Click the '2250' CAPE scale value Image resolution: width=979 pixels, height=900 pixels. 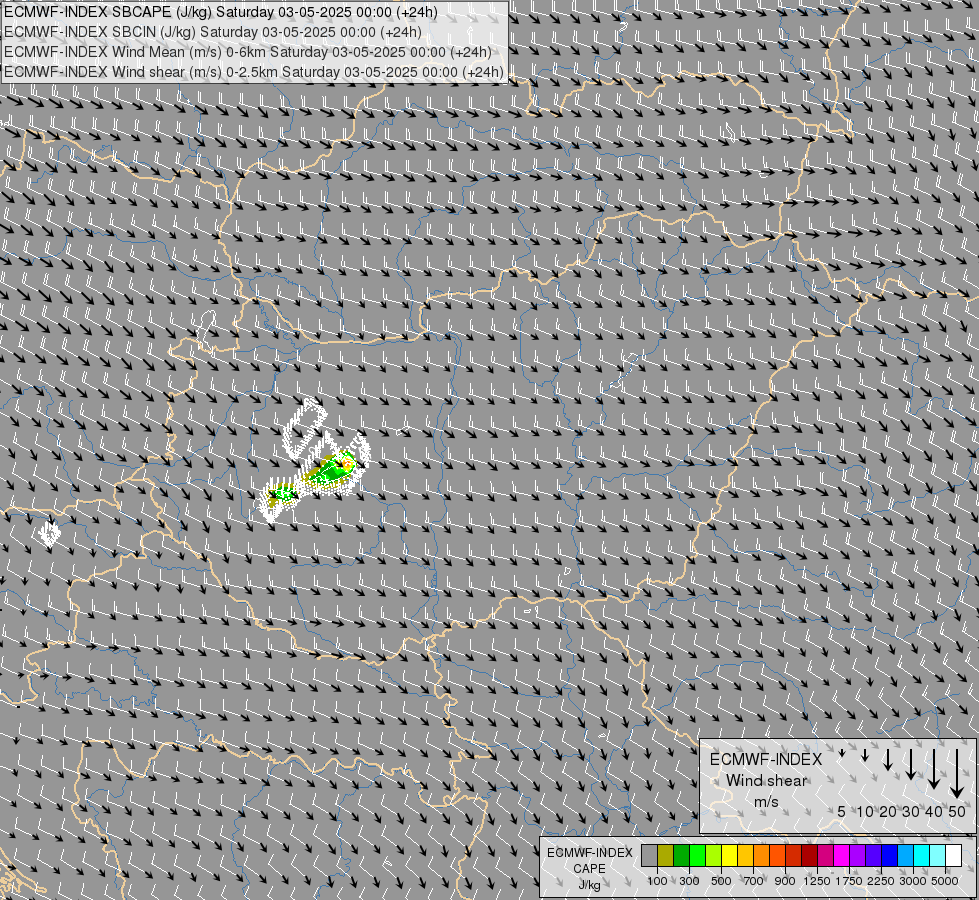[881, 881]
